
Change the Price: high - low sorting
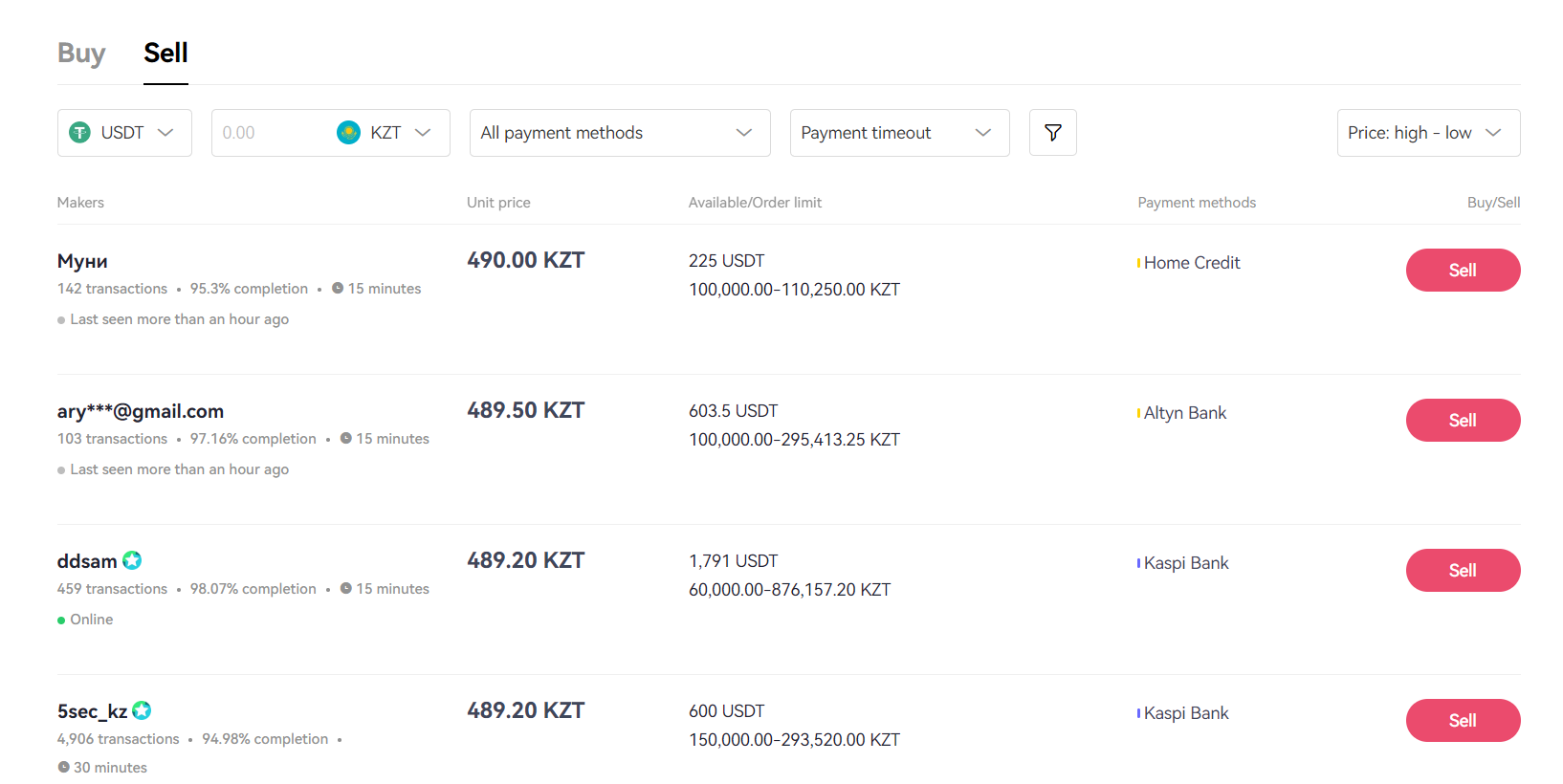1428,133
